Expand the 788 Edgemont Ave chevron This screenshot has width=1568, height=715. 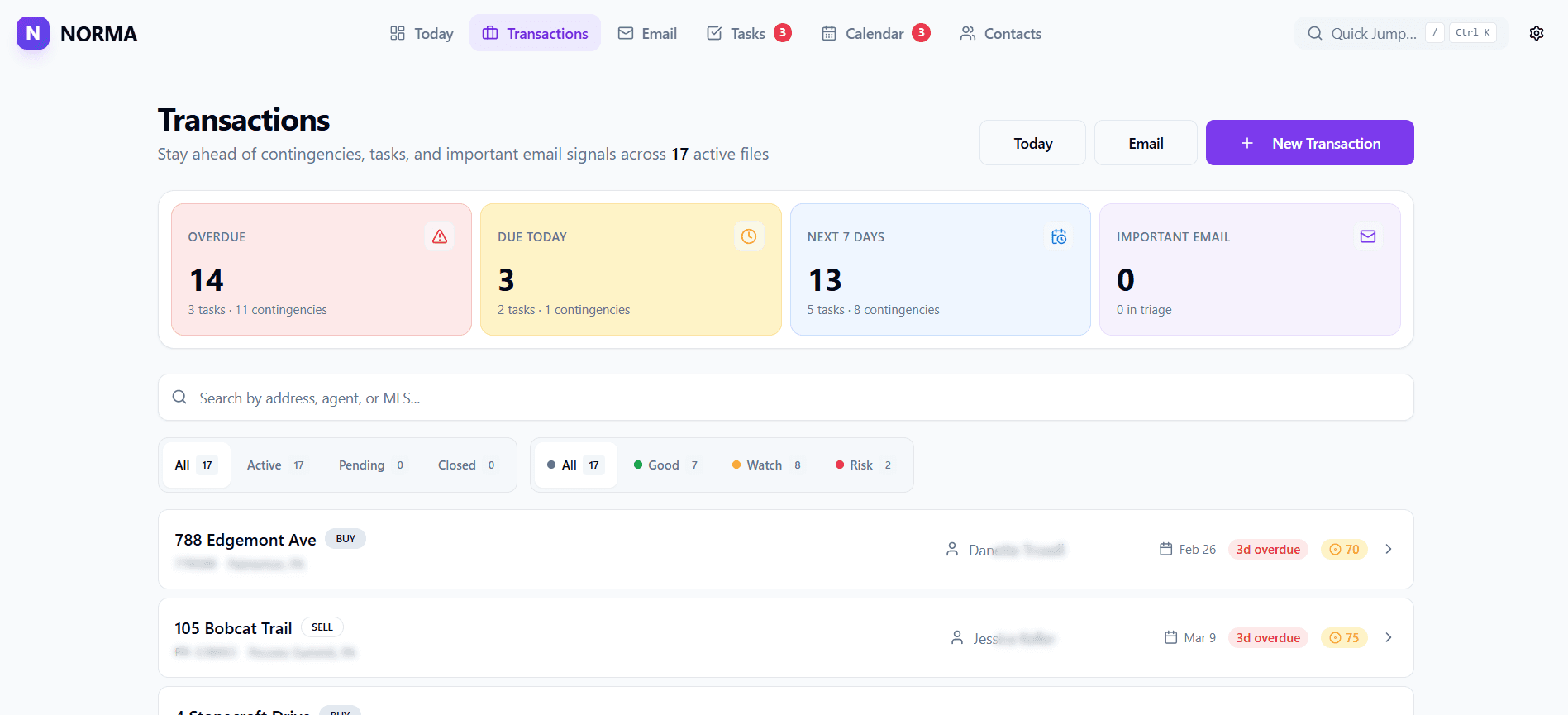click(1389, 550)
